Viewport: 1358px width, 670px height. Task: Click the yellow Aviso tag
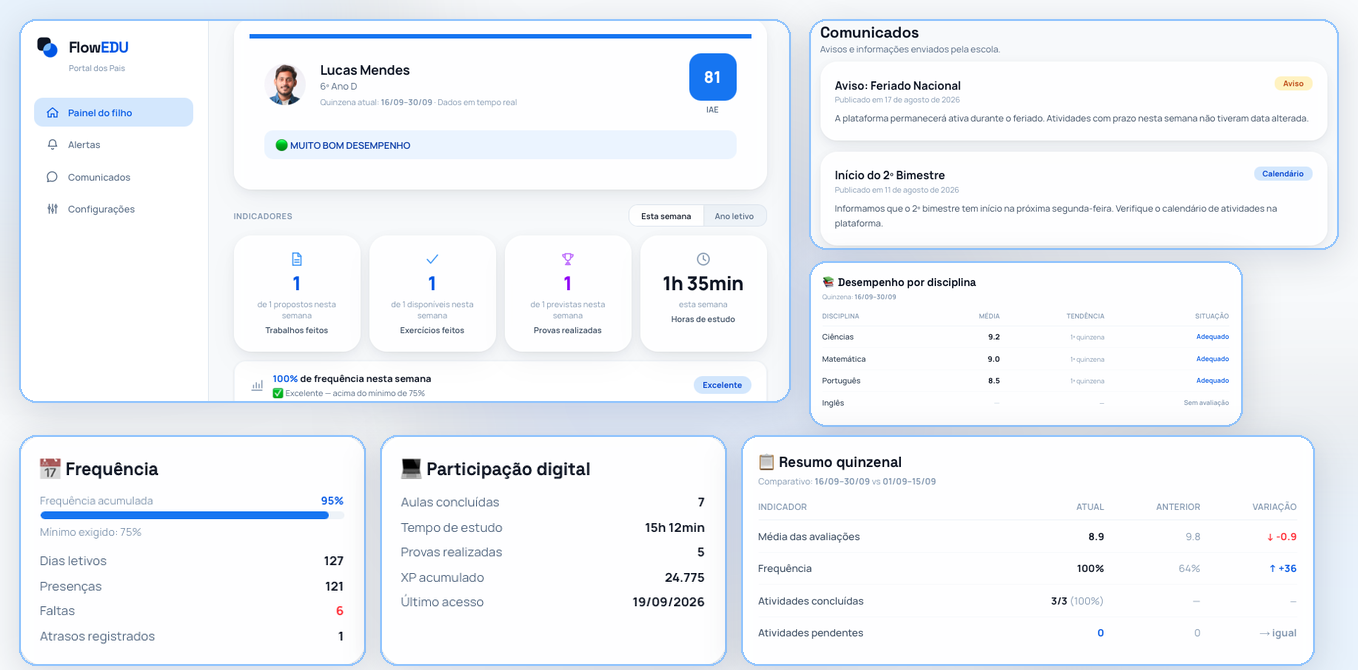tap(1293, 84)
